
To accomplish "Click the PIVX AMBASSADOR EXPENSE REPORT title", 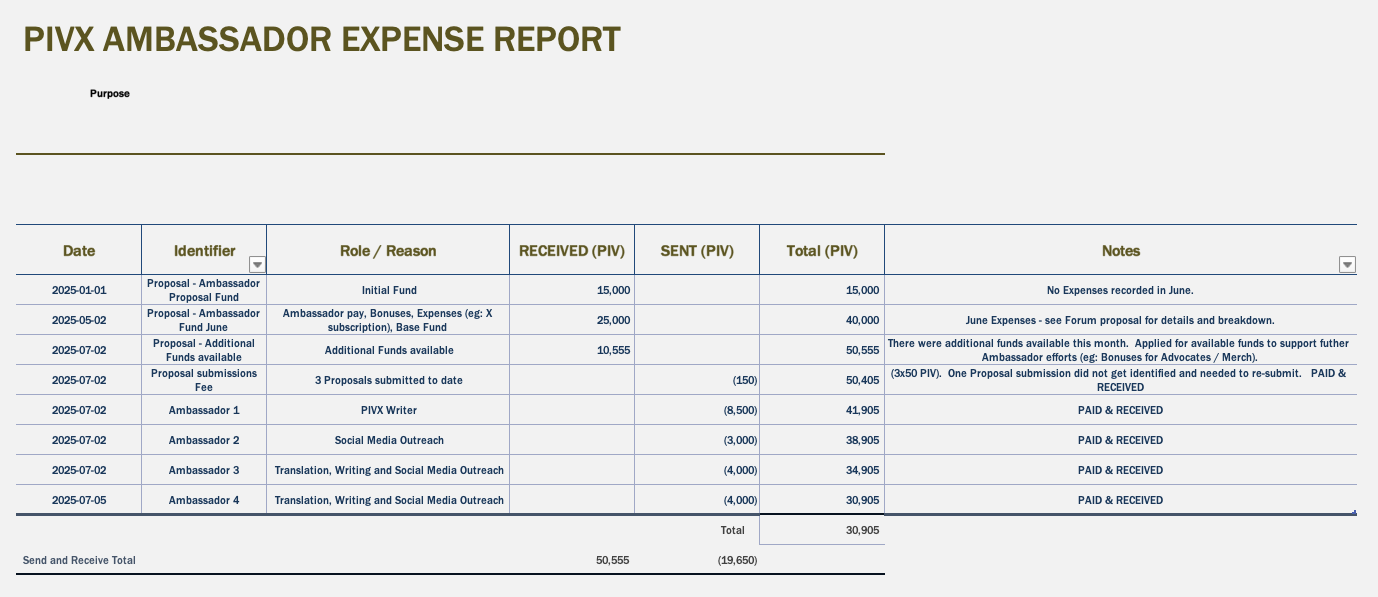I will click(x=322, y=40).
